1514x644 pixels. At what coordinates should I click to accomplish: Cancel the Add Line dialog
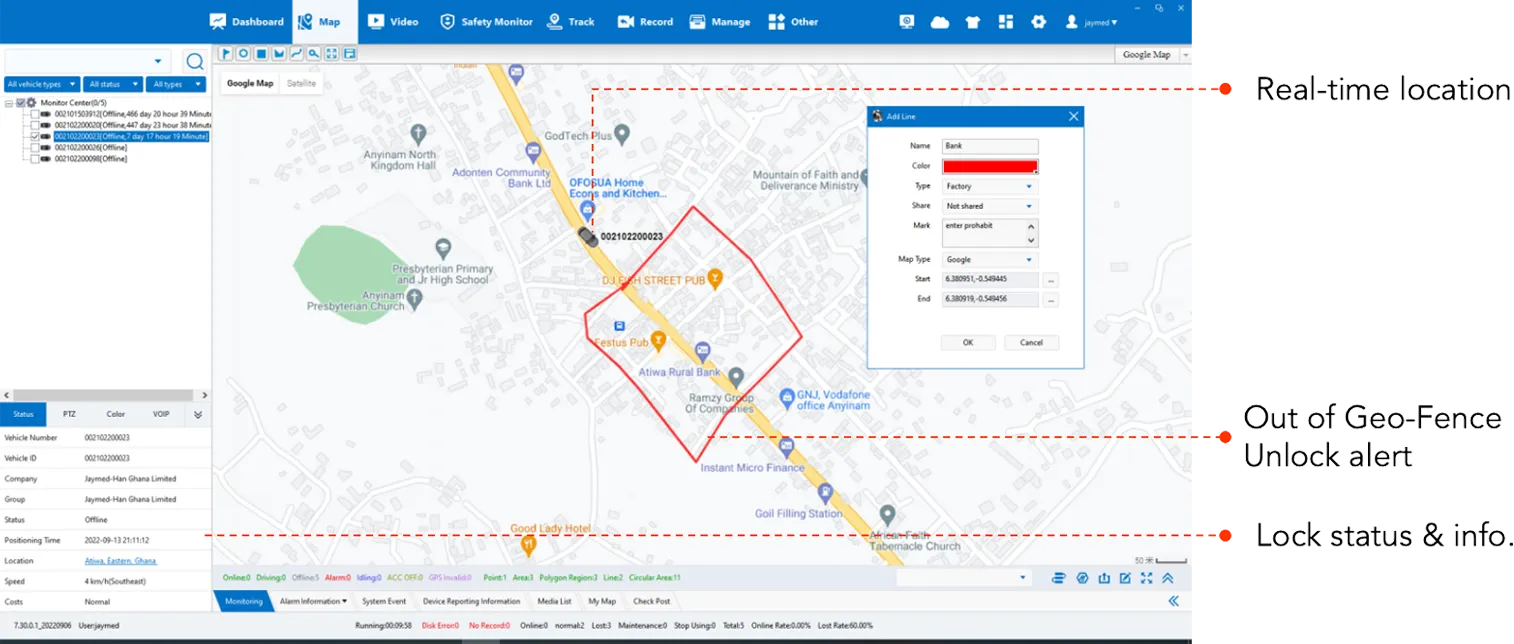1031,342
